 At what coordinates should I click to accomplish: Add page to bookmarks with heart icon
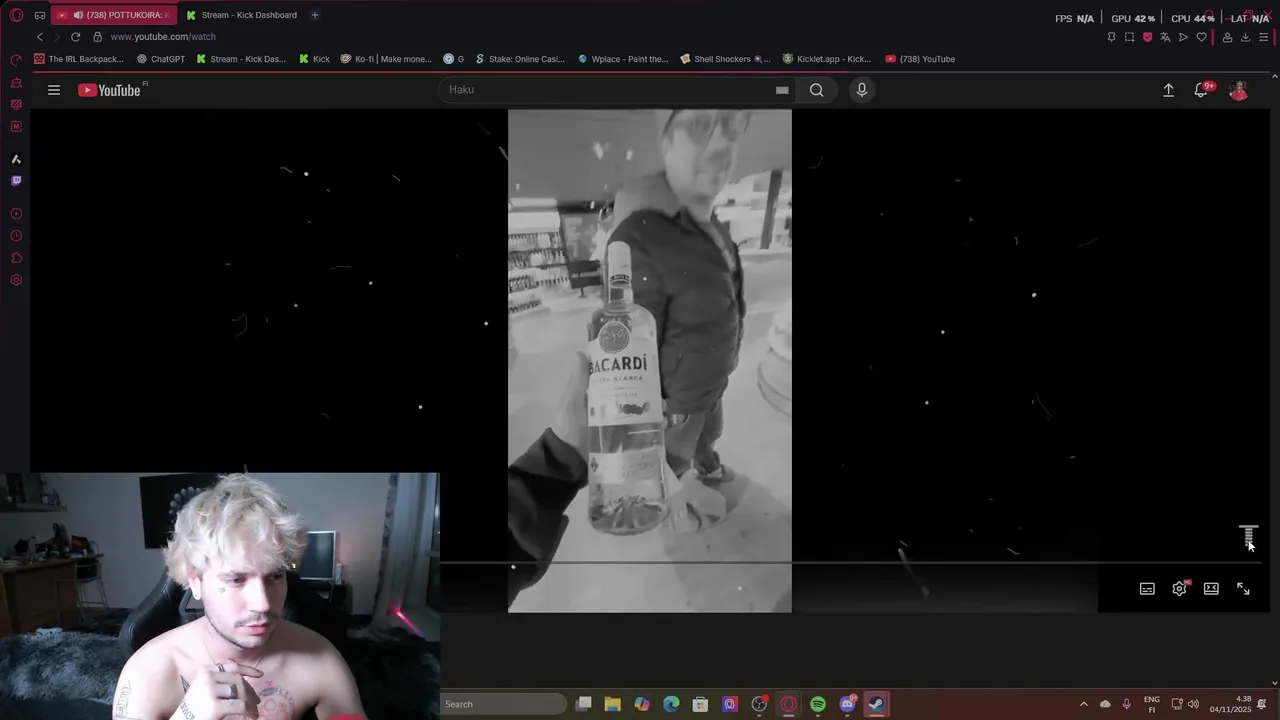pos(1201,37)
